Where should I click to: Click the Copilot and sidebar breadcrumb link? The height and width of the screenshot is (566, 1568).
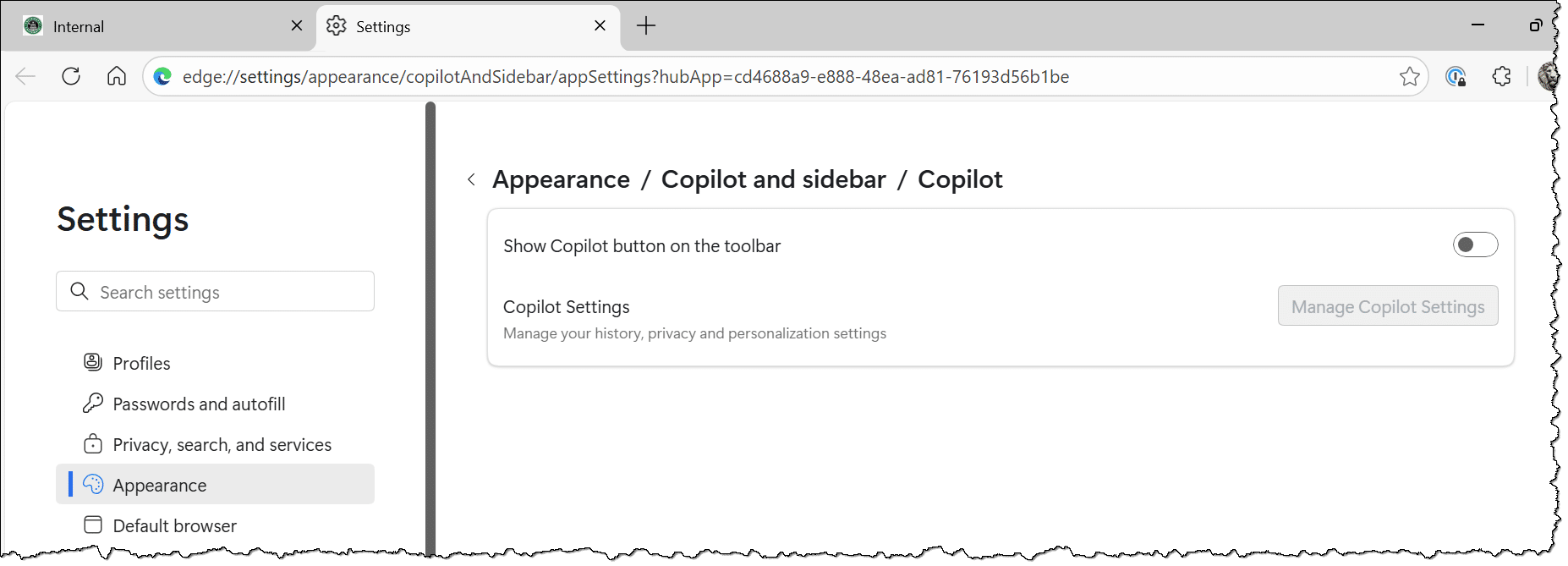coord(773,179)
